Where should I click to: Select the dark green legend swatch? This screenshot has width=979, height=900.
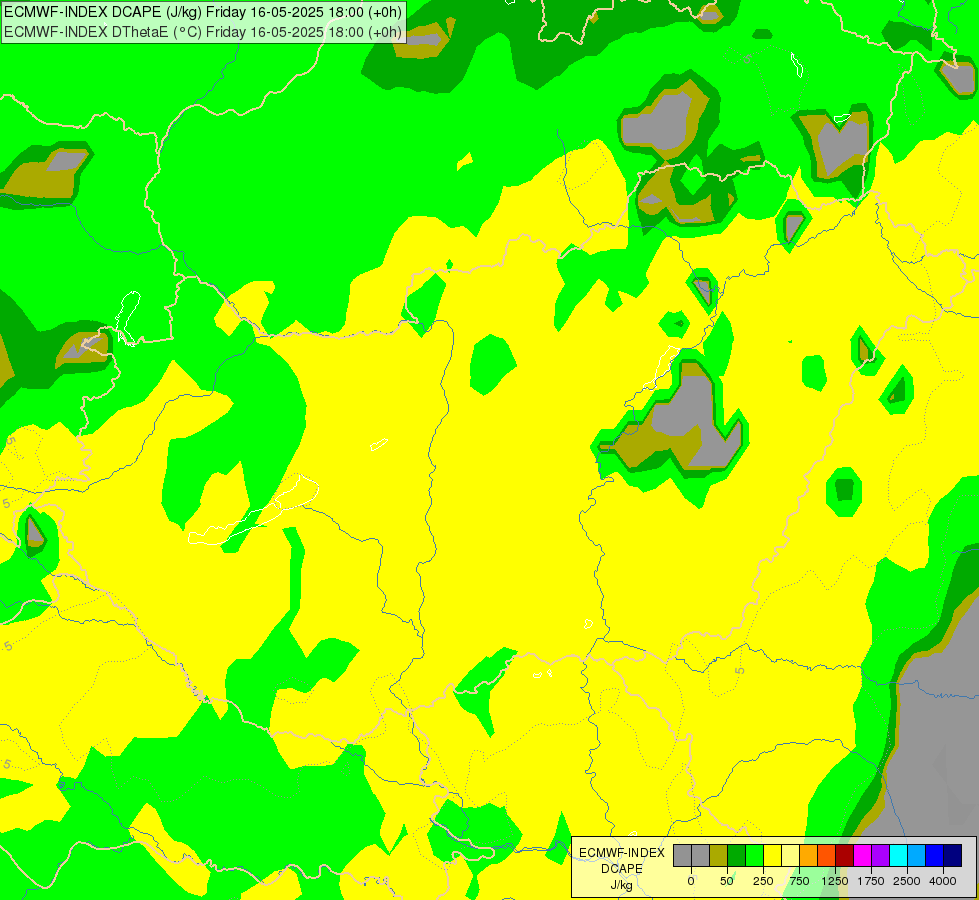point(736,856)
